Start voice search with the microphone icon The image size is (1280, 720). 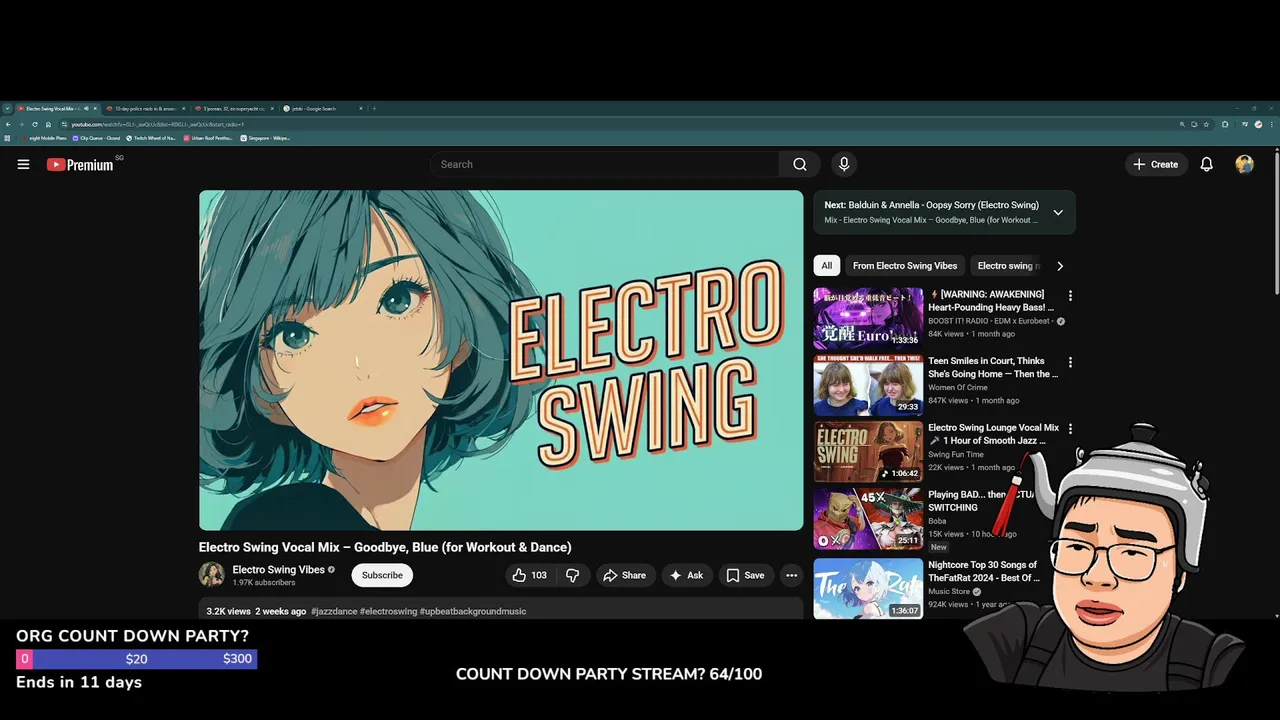(x=844, y=164)
